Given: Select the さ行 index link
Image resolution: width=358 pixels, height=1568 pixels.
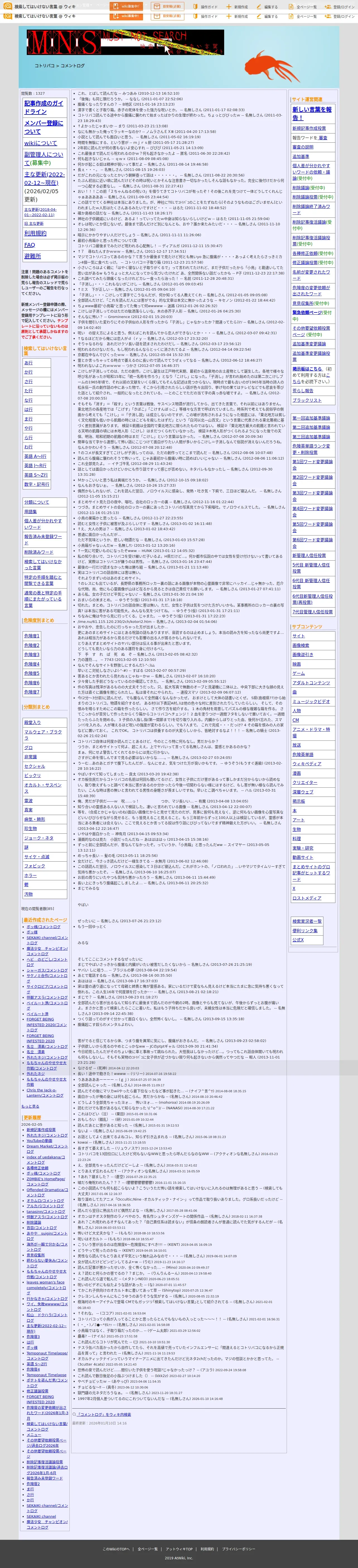Looking at the screenshot, I should click(28, 382).
